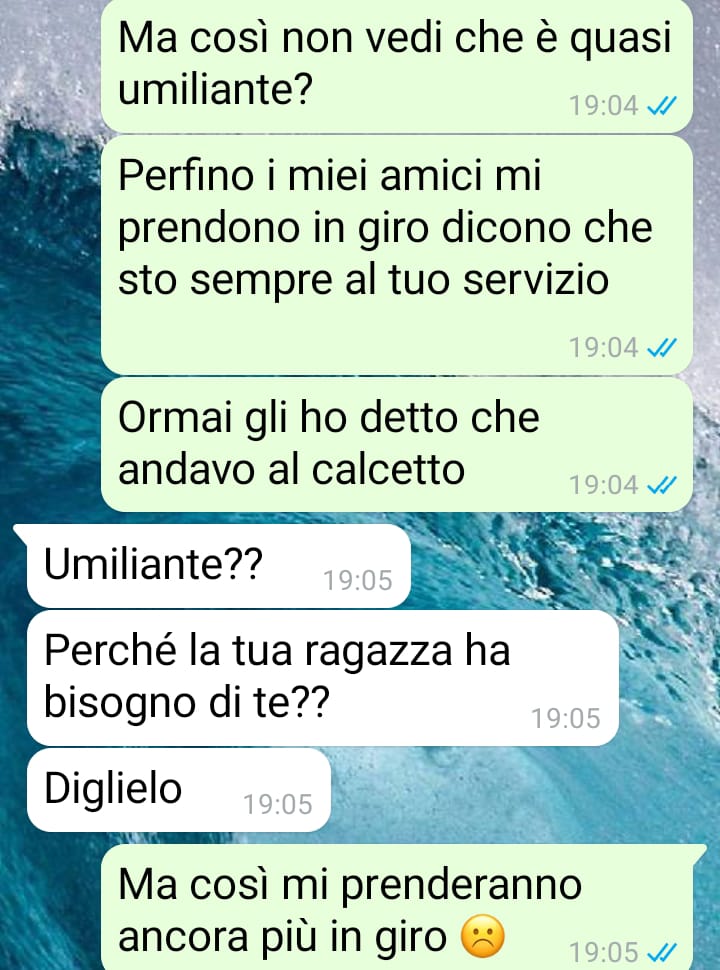Click the sad face emoji
This screenshot has height=970, width=720.
483,936
